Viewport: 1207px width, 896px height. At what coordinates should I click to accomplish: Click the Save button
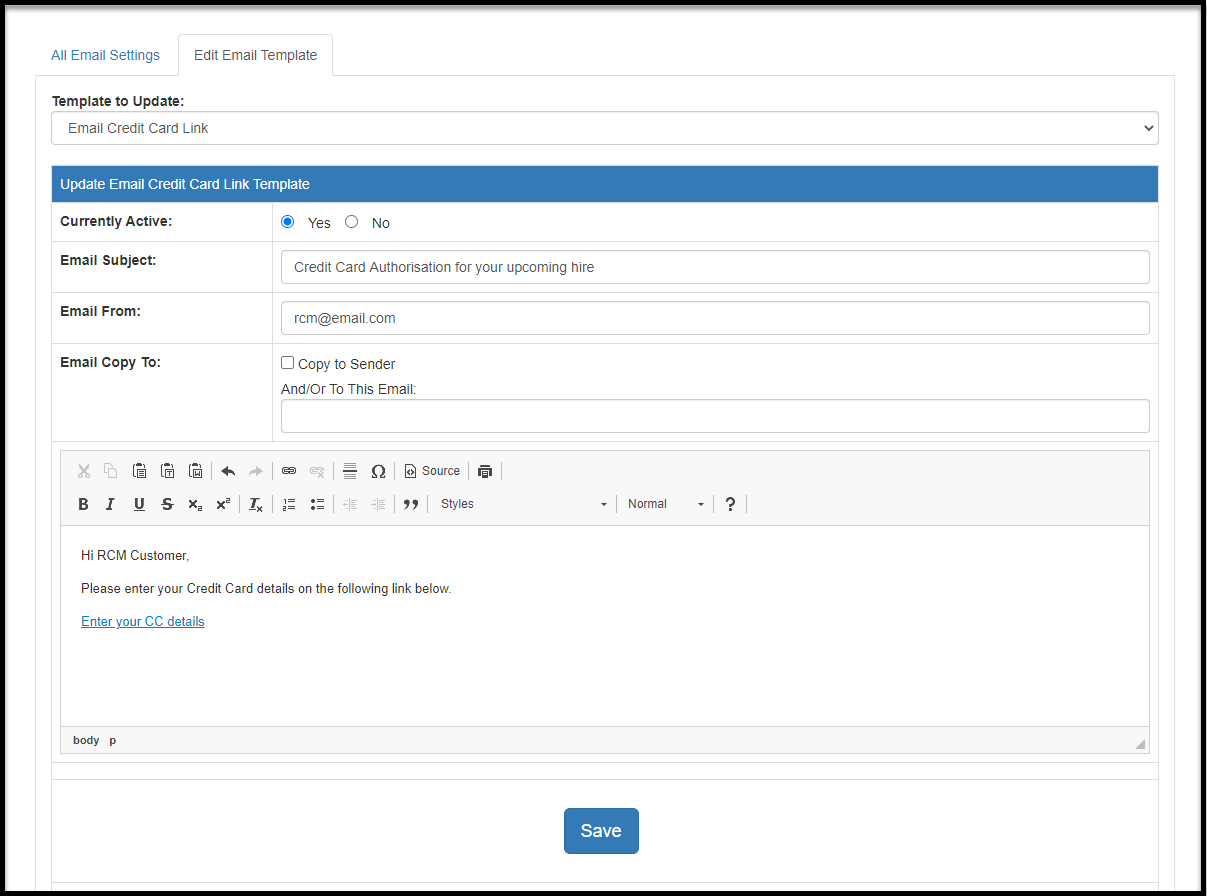(601, 830)
